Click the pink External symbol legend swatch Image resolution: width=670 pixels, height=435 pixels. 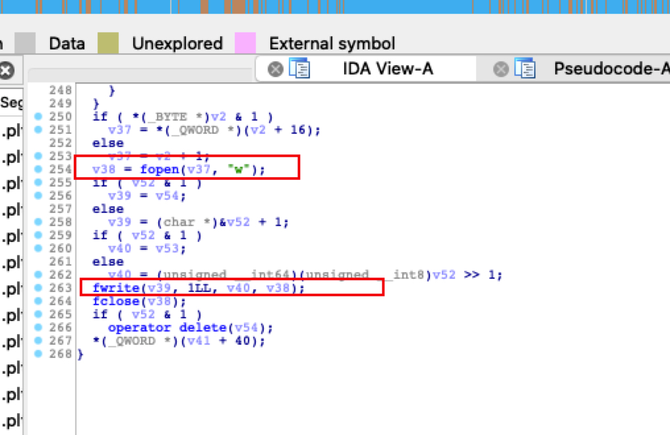(245, 43)
